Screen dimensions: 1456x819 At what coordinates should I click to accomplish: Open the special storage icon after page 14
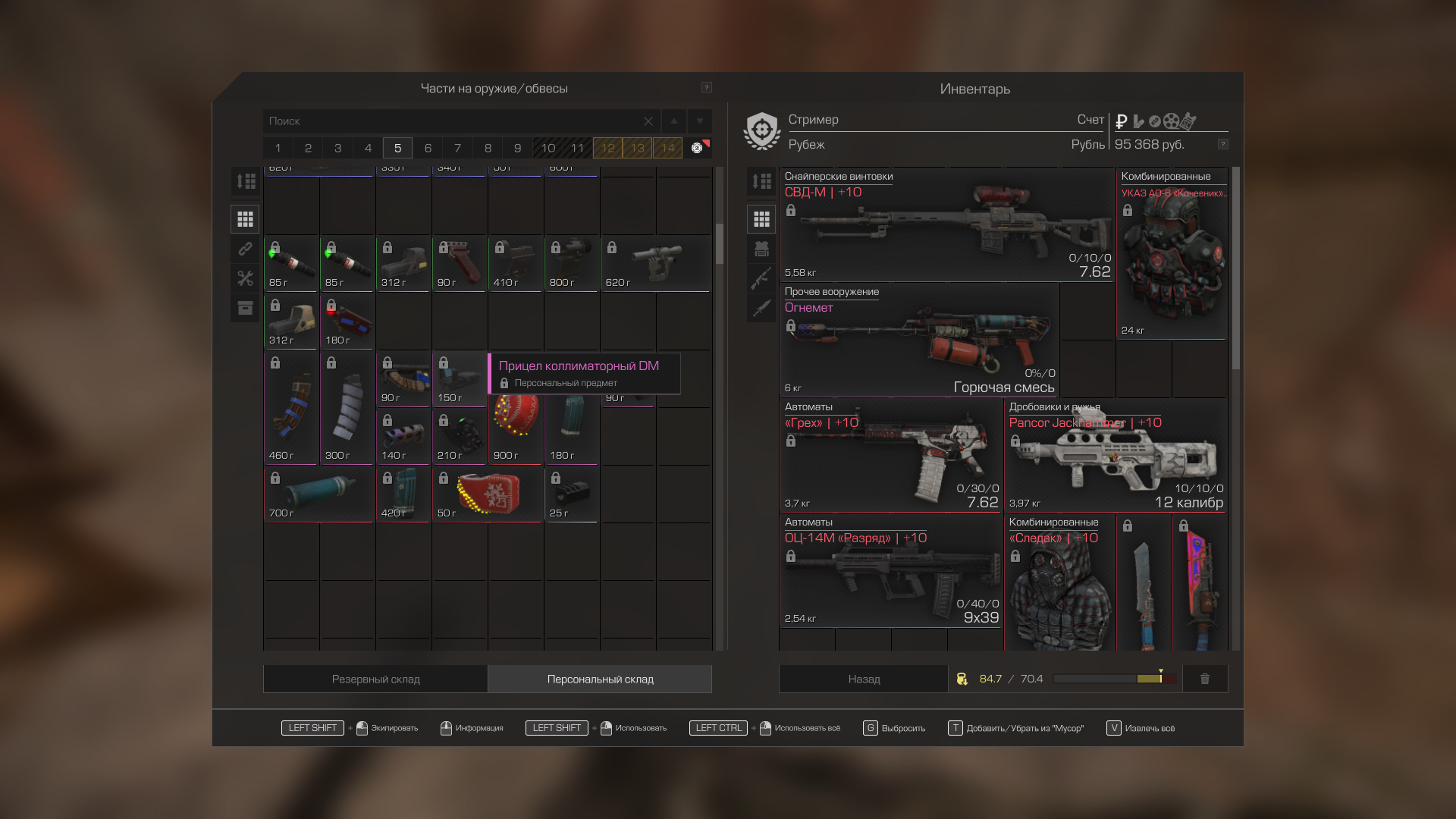tap(698, 148)
